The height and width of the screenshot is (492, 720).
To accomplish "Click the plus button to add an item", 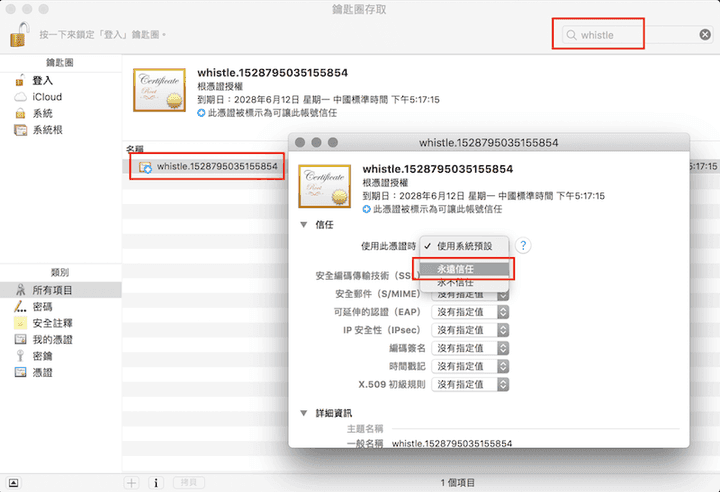I will pyautogui.click(x=132, y=483).
